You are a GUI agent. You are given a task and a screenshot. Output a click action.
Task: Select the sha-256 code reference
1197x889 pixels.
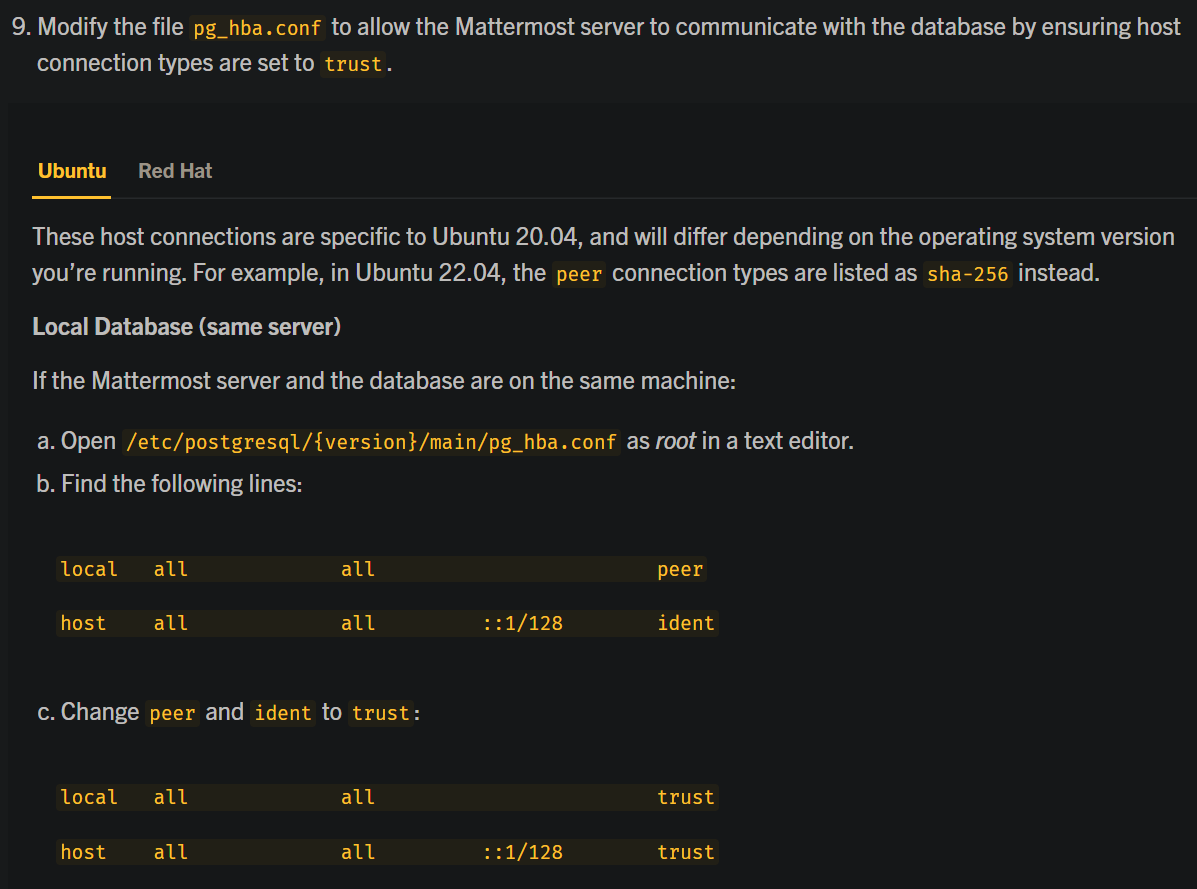pos(967,273)
